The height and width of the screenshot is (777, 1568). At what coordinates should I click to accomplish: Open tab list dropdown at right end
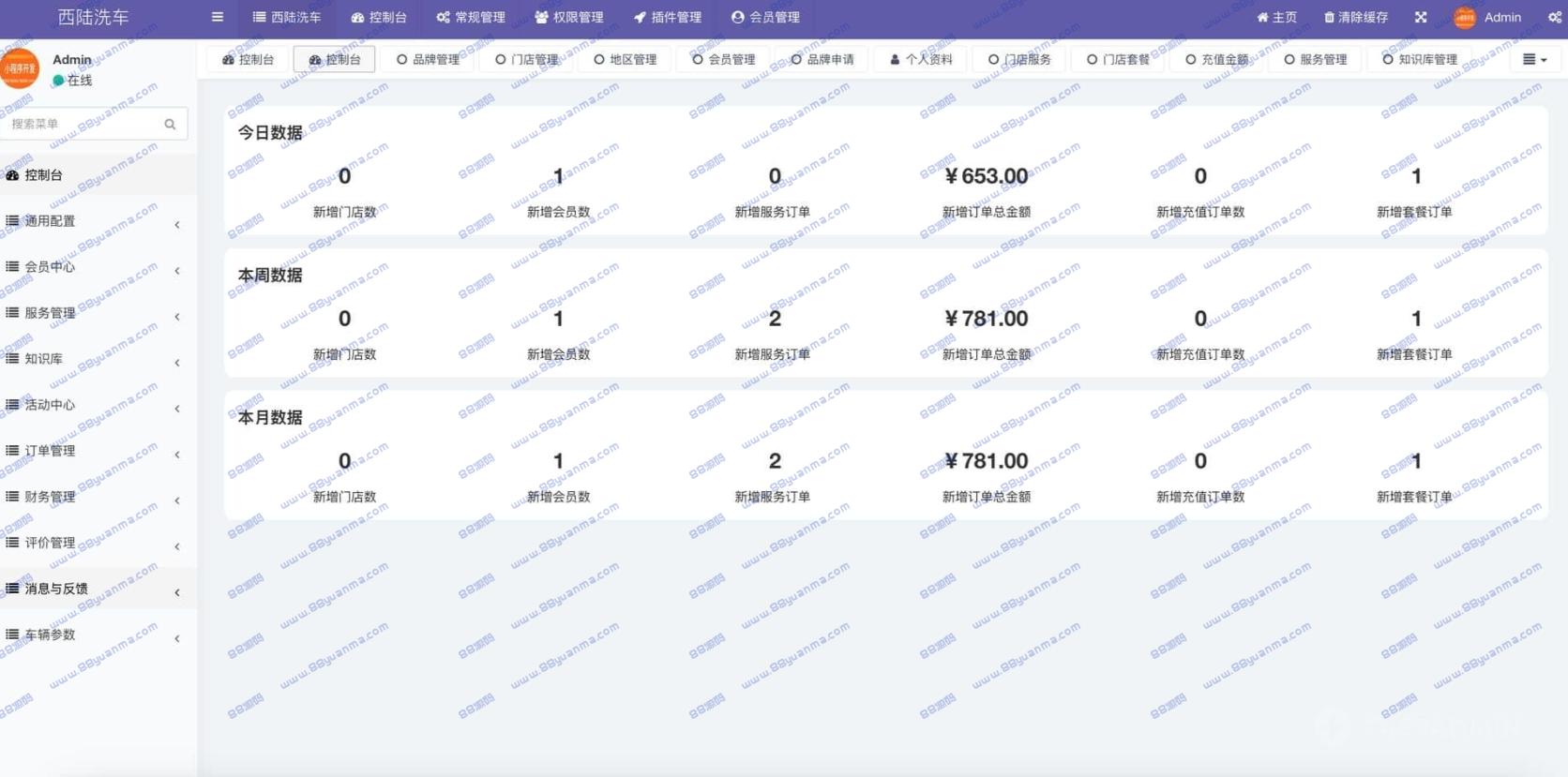coord(1534,59)
